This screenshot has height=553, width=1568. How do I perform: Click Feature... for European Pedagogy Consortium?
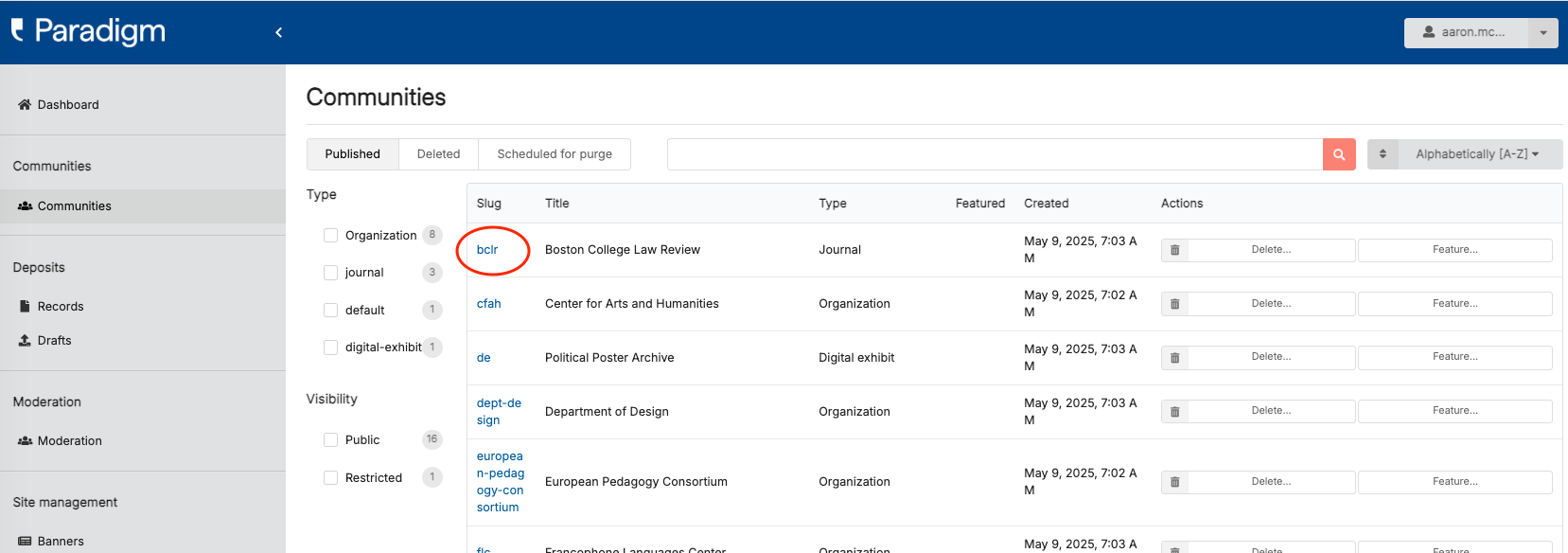tap(1455, 482)
